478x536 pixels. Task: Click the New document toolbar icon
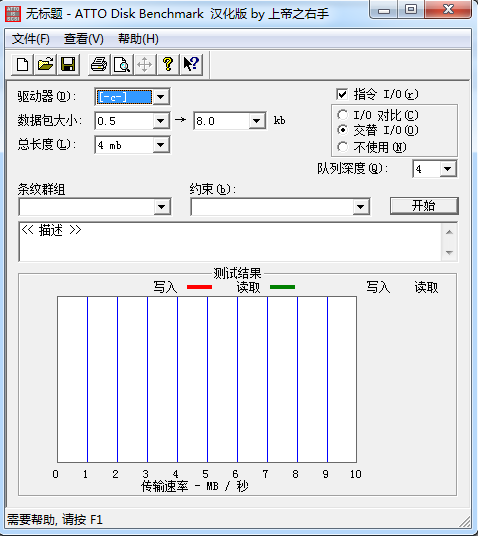[x=22, y=64]
